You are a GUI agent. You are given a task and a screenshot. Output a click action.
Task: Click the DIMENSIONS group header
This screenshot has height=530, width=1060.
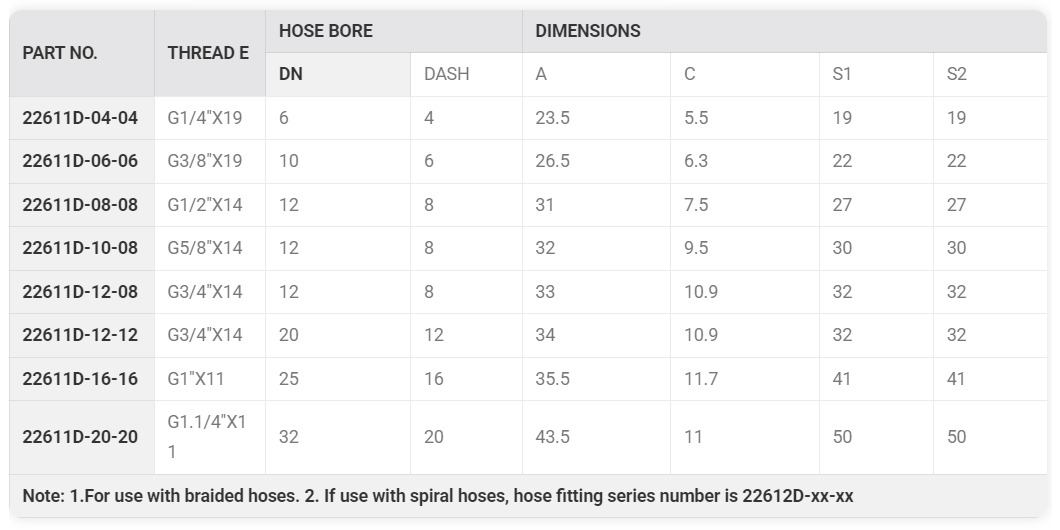(588, 31)
